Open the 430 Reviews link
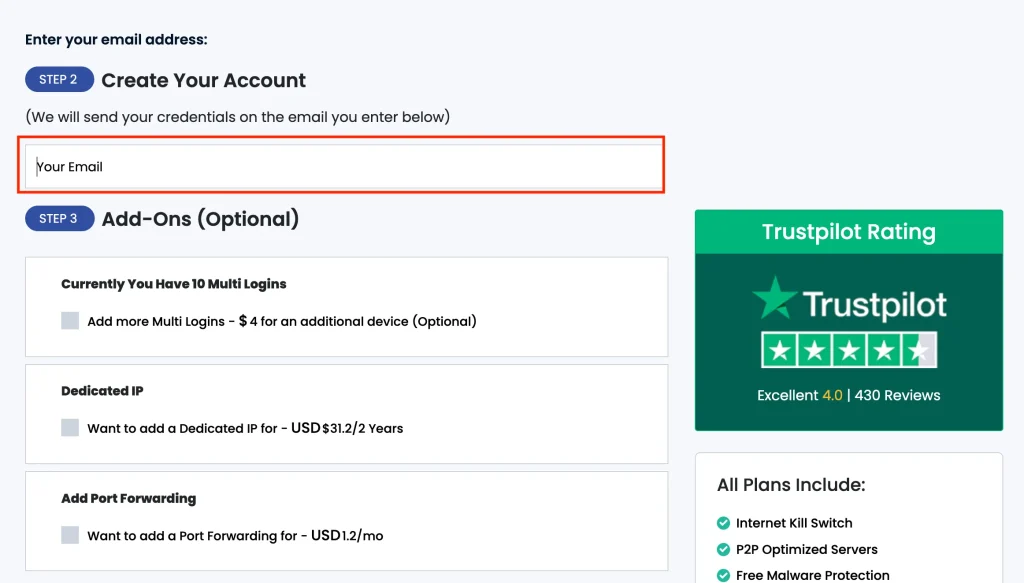 (897, 395)
